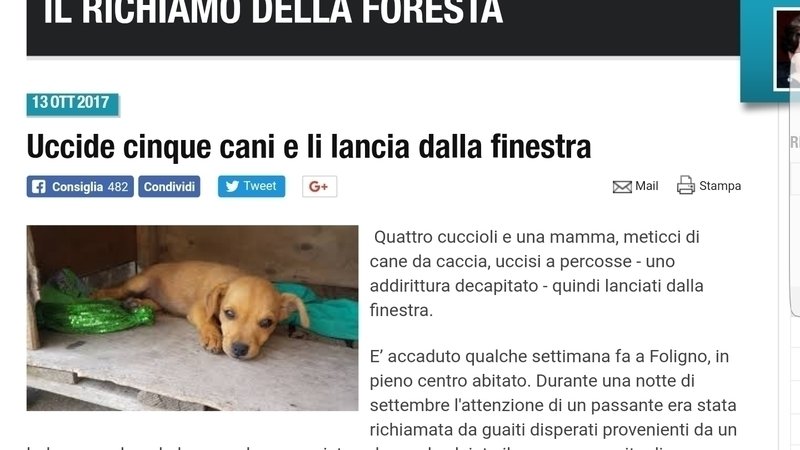Click the author portrait in the top corner
Screen dimensions: 800x450
(788, 49)
